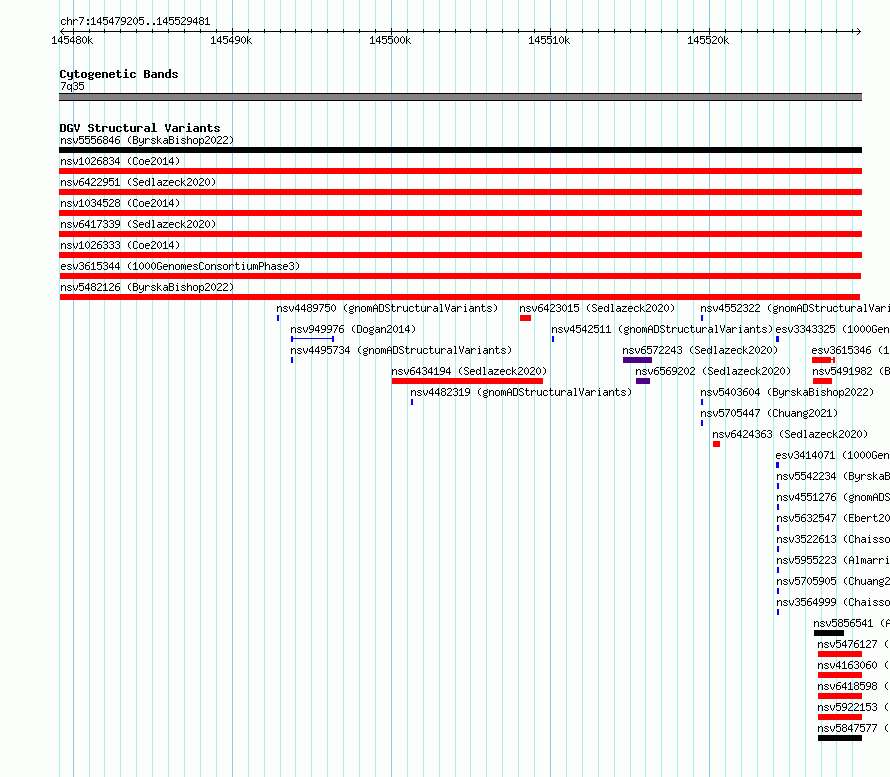This screenshot has height=777, width=890.
Task: Open esv3615344 (1000GenomesConsortiumPhase3) label
Action: 180,266
